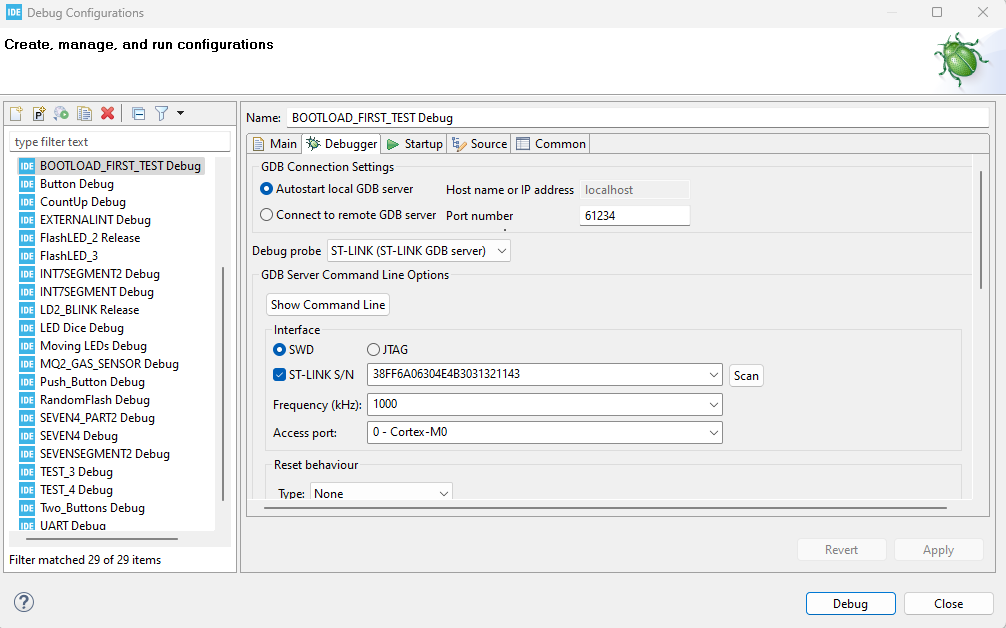This screenshot has height=628, width=1006.
Task: Open filter settings for launch configurations
Action: coord(162,113)
